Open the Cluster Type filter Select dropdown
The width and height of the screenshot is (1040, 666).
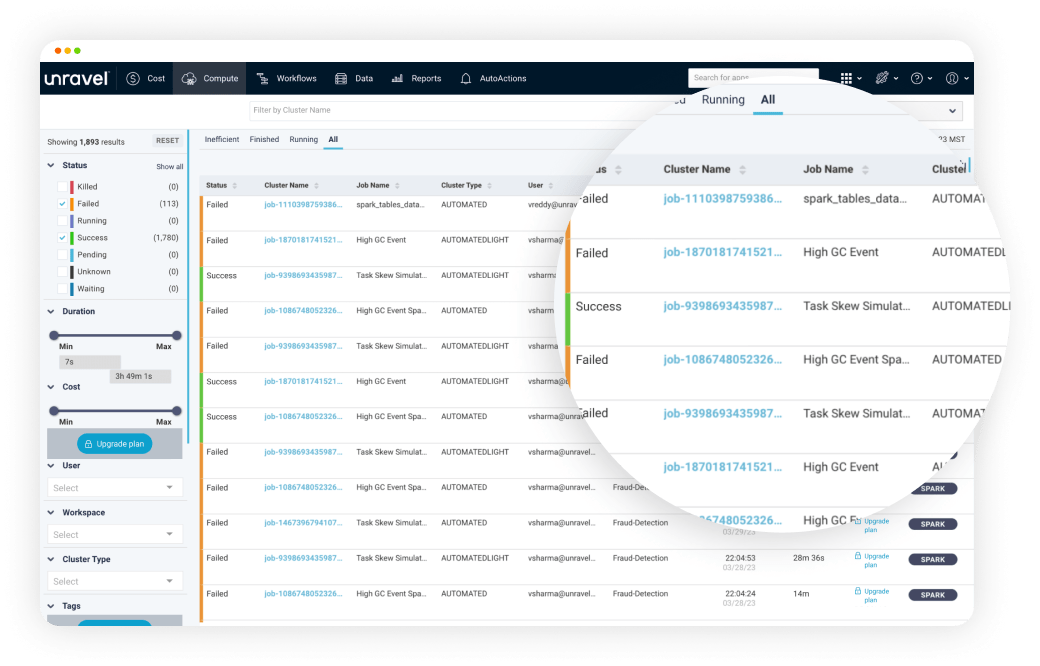click(114, 581)
